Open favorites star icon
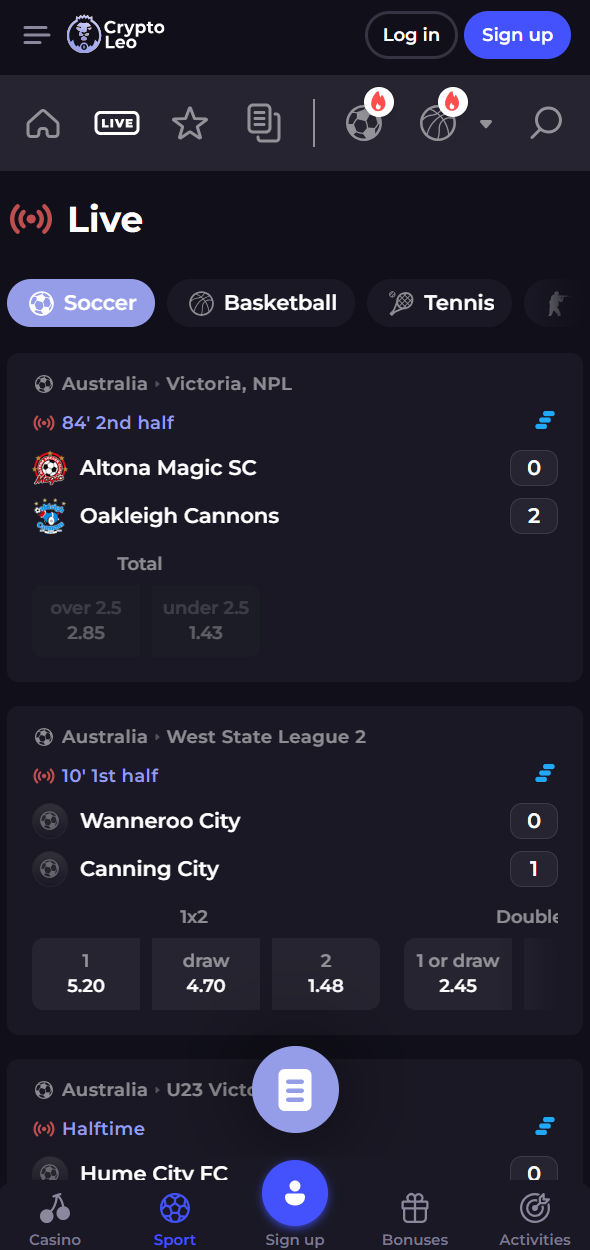Viewport: 590px width, 1250px height. 190,124
